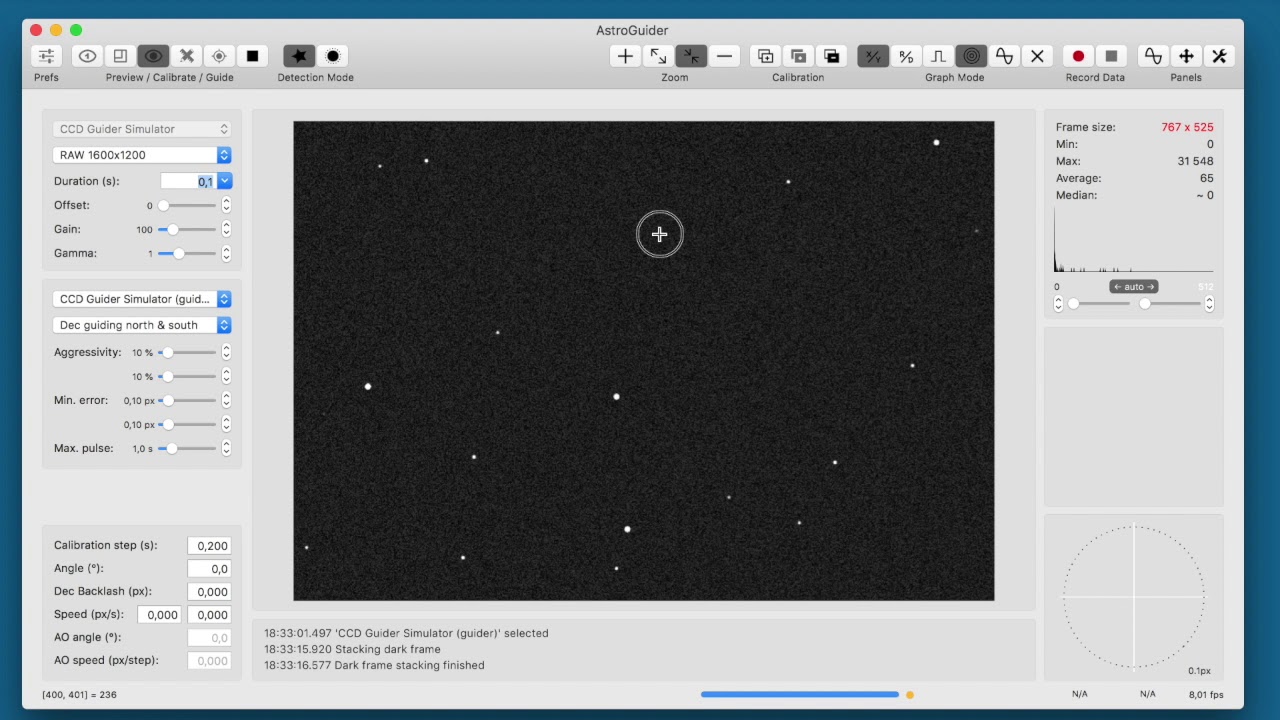This screenshot has height=720, width=1280.
Task: Click the circular guiding target display
Action: click(1134, 597)
